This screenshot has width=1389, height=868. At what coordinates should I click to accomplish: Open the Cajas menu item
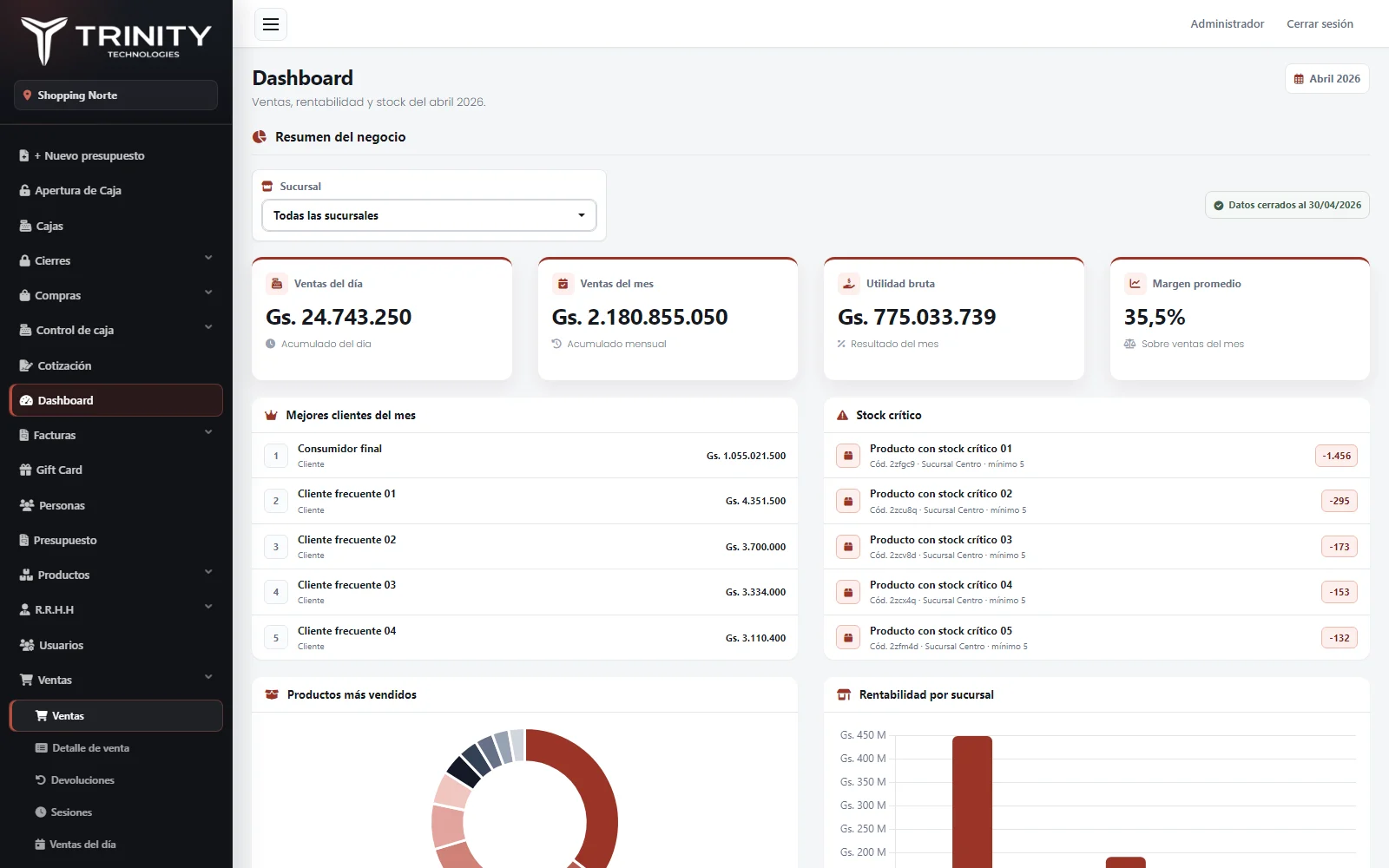[x=116, y=226]
